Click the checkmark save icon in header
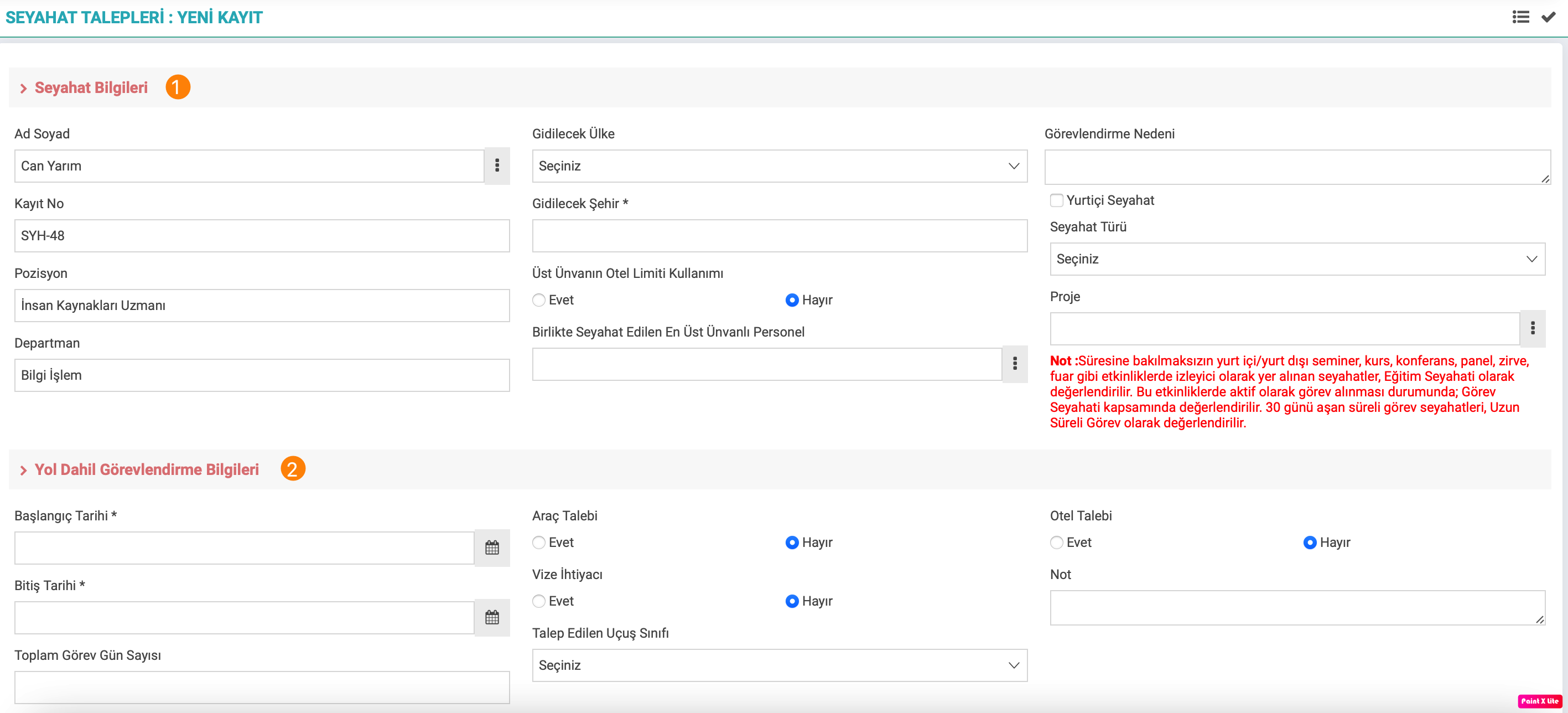This screenshot has width=1568, height=713. point(1548,17)
